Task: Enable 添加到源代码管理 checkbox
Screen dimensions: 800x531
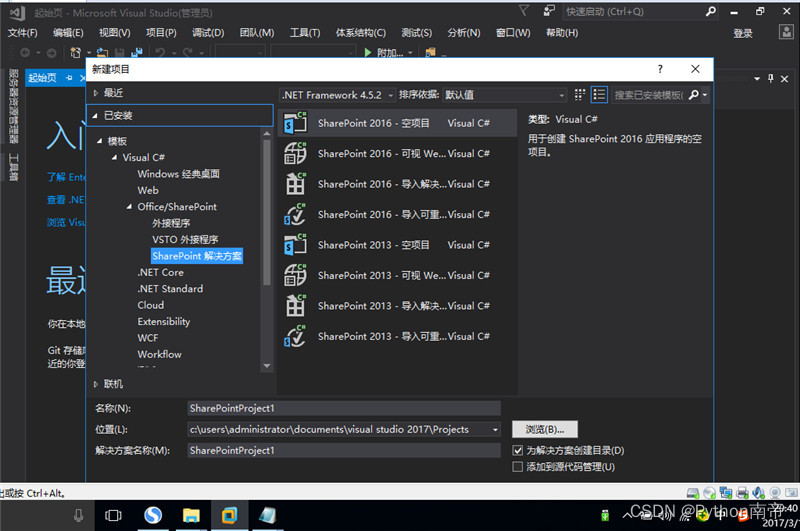Action: pos(517,467)
